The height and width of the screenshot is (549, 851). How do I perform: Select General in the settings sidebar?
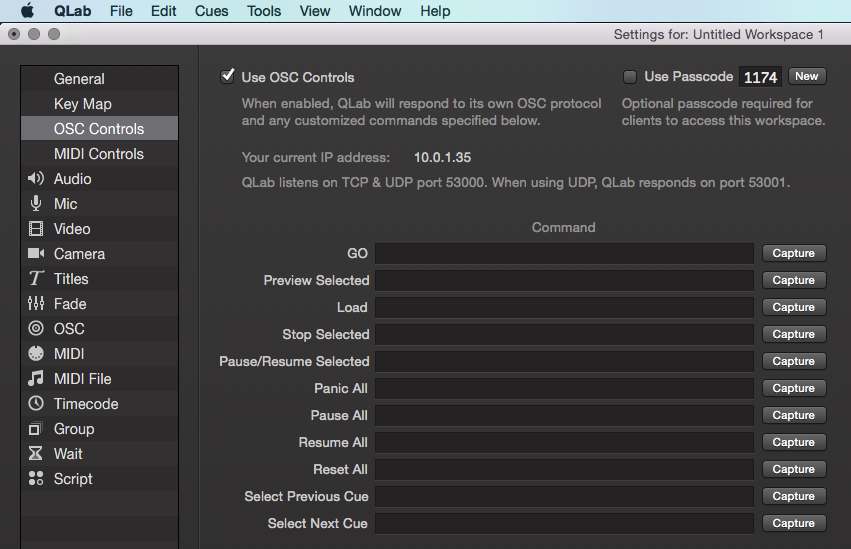(99, 79)
